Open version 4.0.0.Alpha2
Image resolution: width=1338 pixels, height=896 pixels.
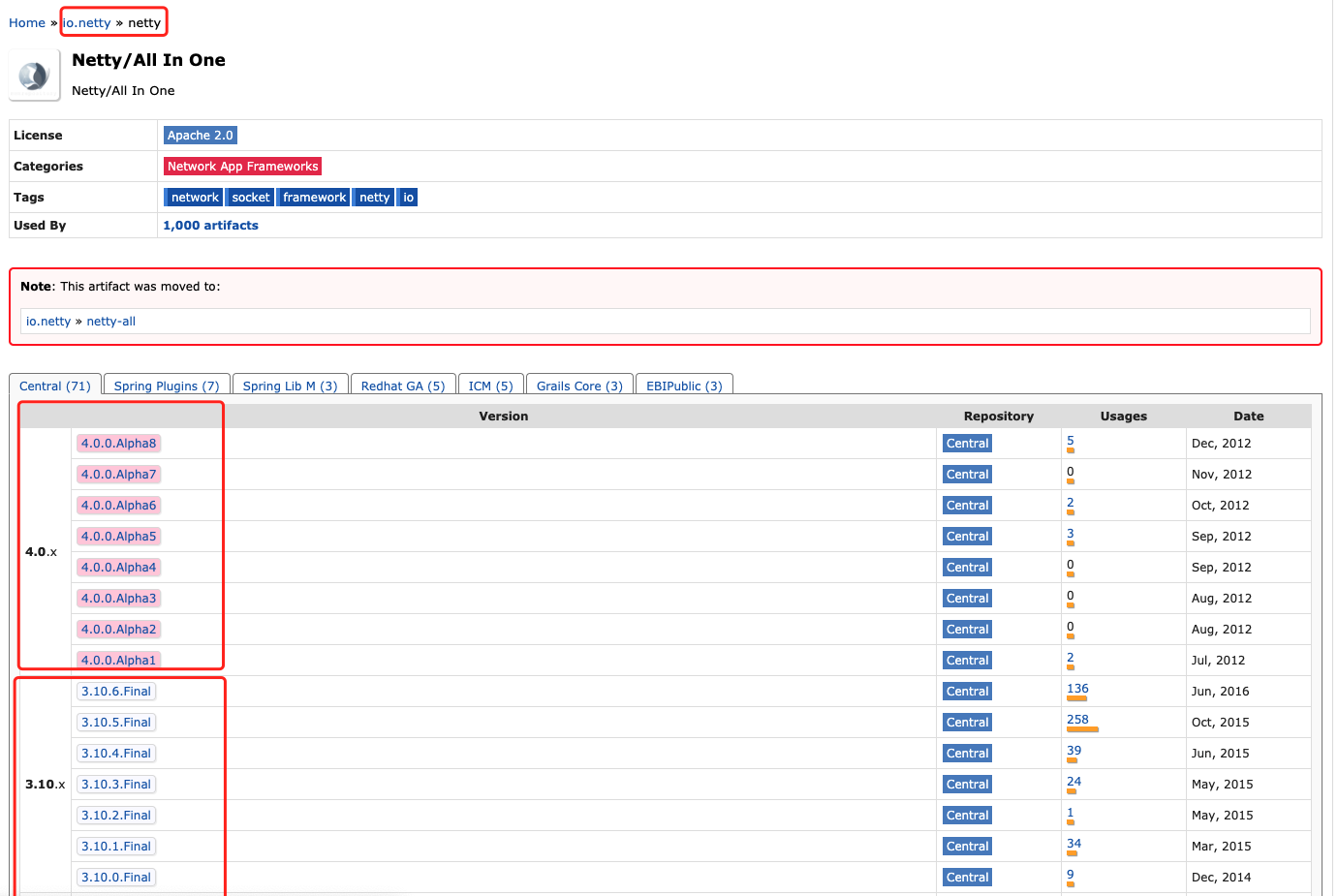[x=118, y=630]
